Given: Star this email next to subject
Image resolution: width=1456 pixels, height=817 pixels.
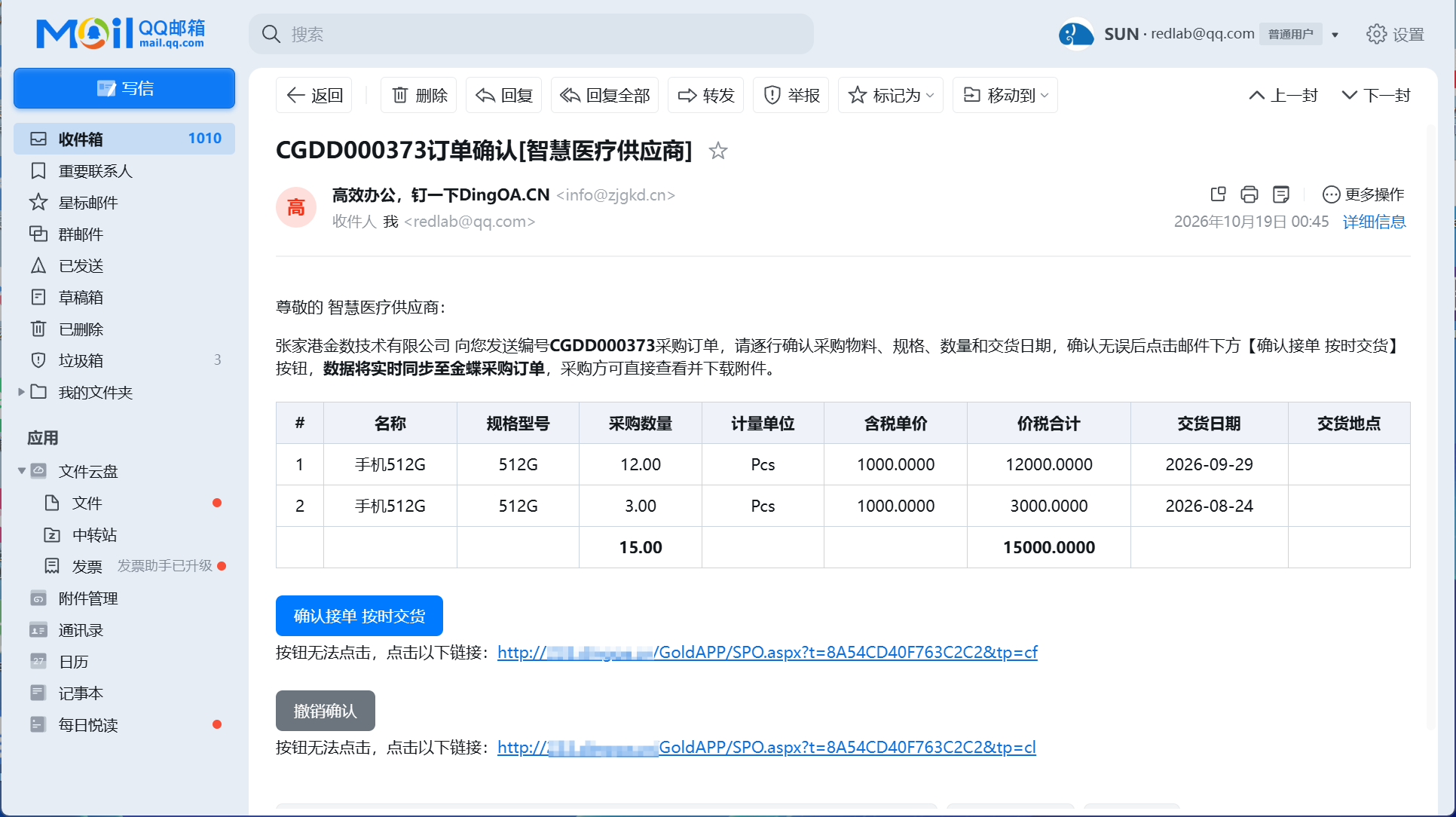Looking at the screenshot, I should [x=718, y=151].
